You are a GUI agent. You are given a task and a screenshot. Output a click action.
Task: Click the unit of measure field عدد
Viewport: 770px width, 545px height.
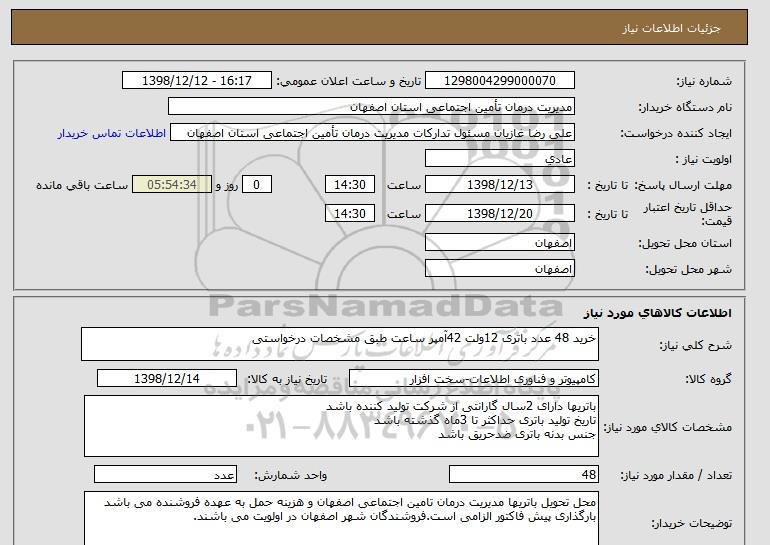165,474
